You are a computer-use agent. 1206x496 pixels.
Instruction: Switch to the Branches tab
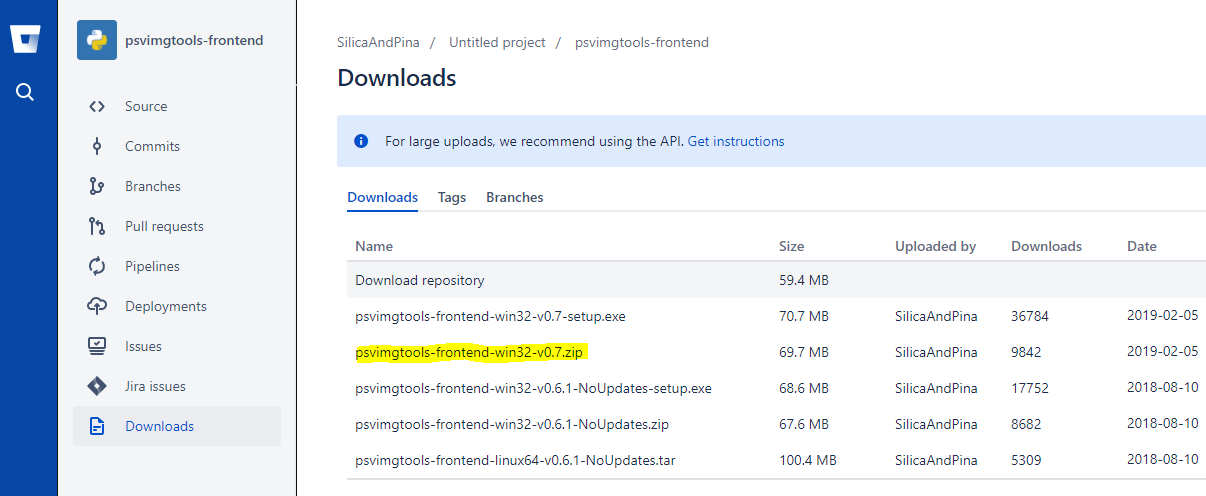(515, 197)
